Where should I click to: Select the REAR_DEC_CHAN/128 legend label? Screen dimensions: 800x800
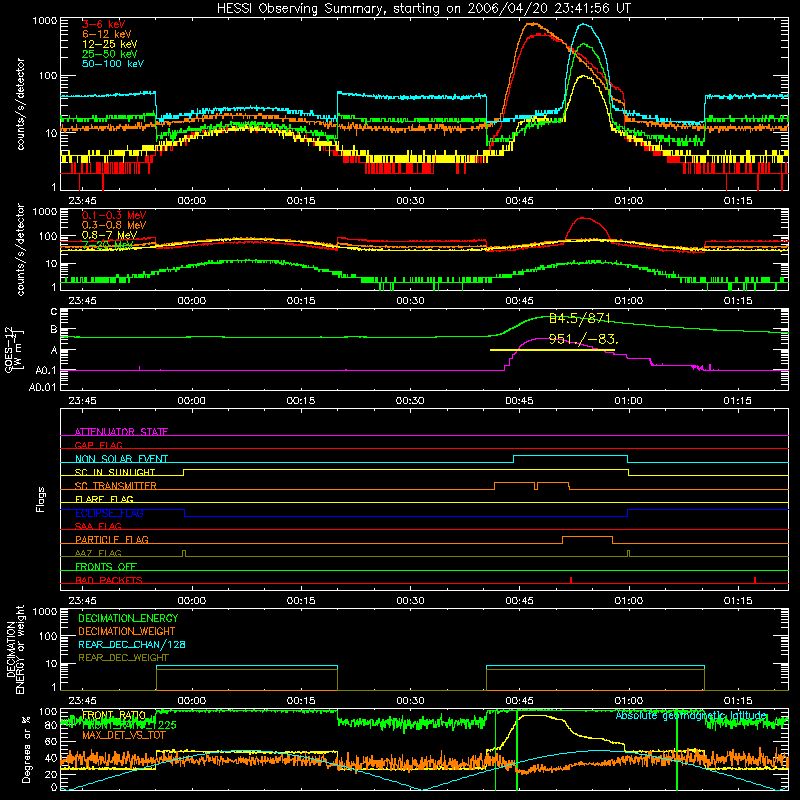(132, 645)
